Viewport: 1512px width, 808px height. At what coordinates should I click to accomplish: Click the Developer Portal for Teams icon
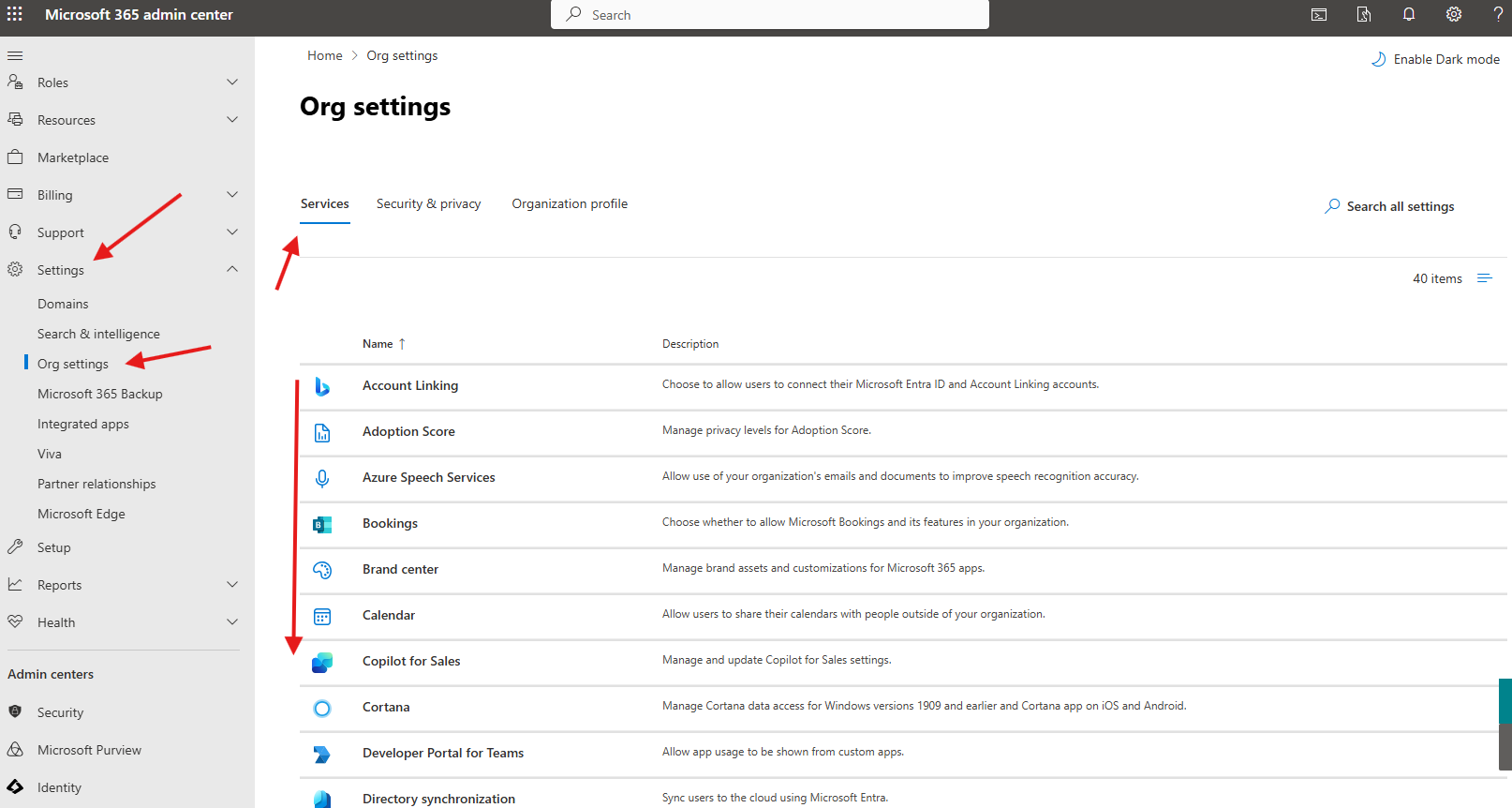(x=322, y=754)
